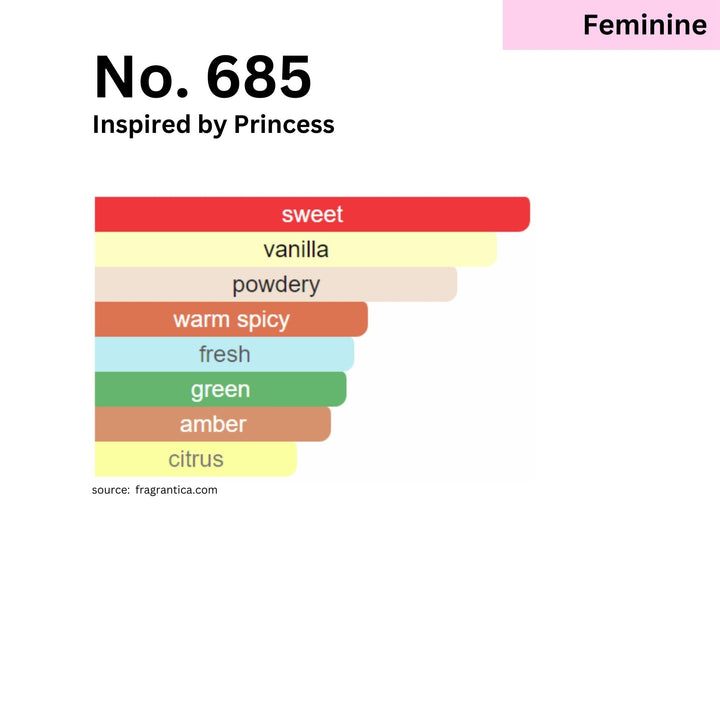Click the red sweet accord bar
Viewport: 720px width, 720px height.
click(312, 214)
